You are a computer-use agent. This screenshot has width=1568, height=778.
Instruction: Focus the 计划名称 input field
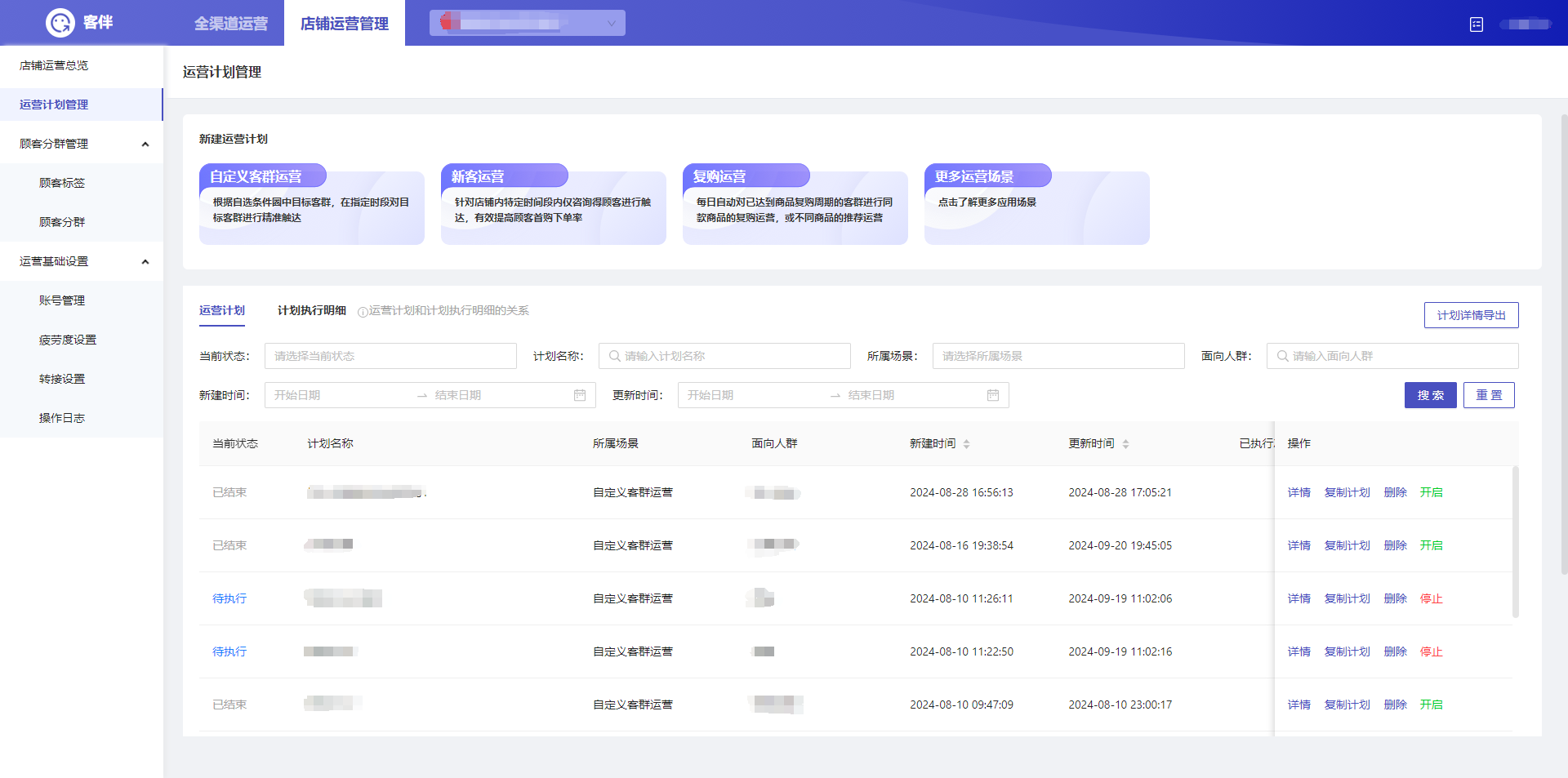click(724, 356)
